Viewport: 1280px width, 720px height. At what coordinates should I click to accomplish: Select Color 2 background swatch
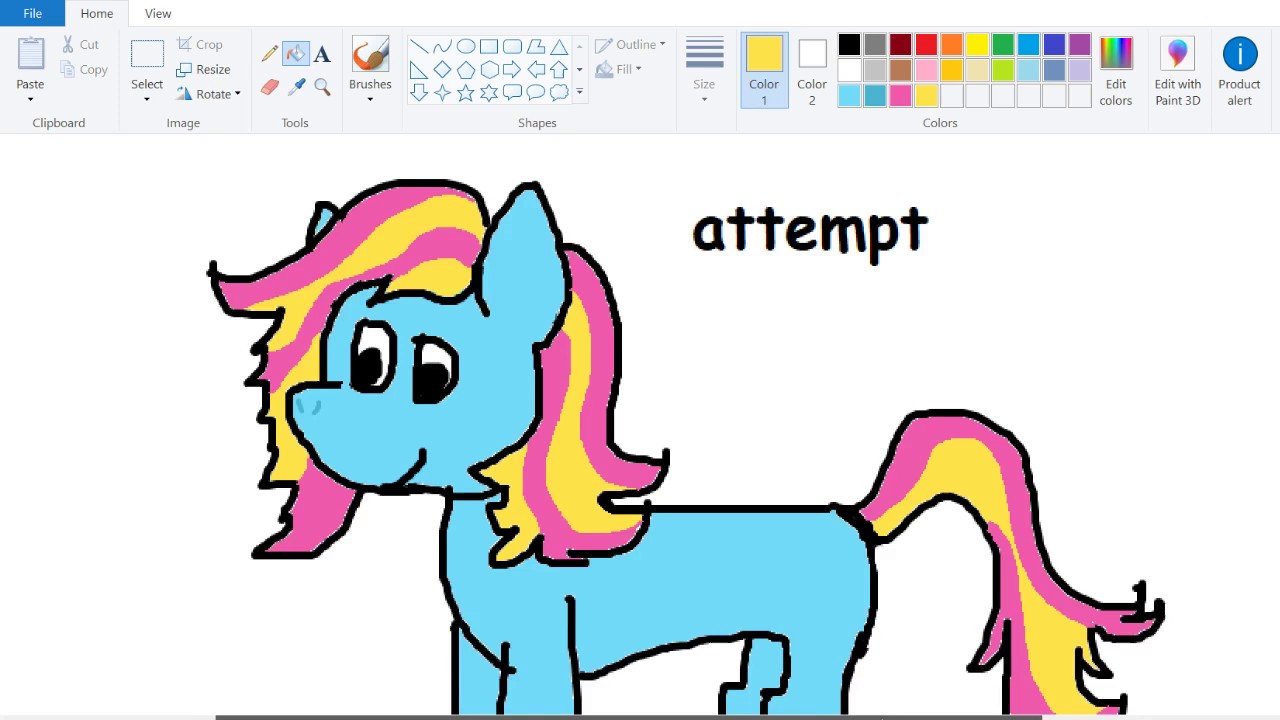[812, 70]
